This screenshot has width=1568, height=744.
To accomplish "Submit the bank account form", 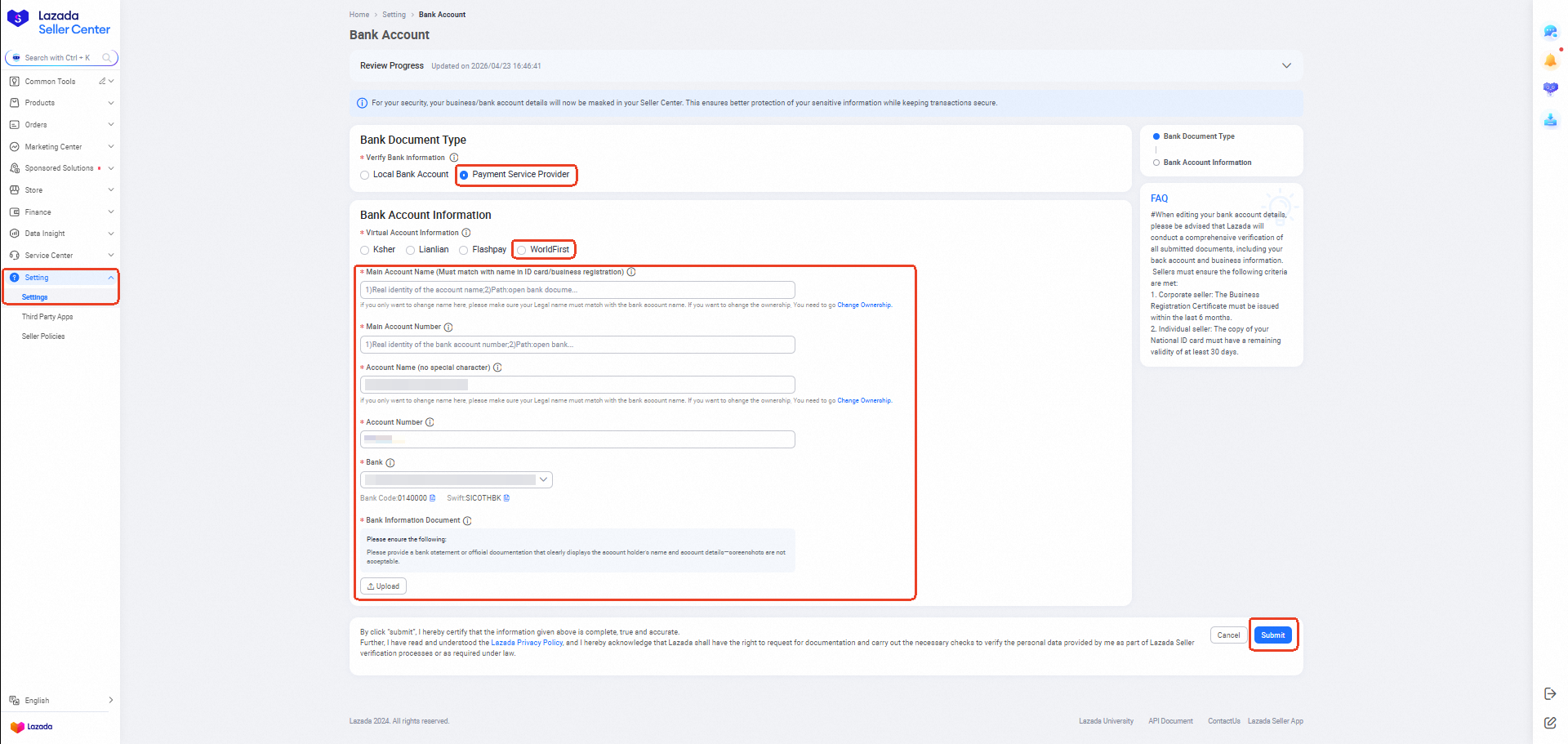I will point(1272,635).
